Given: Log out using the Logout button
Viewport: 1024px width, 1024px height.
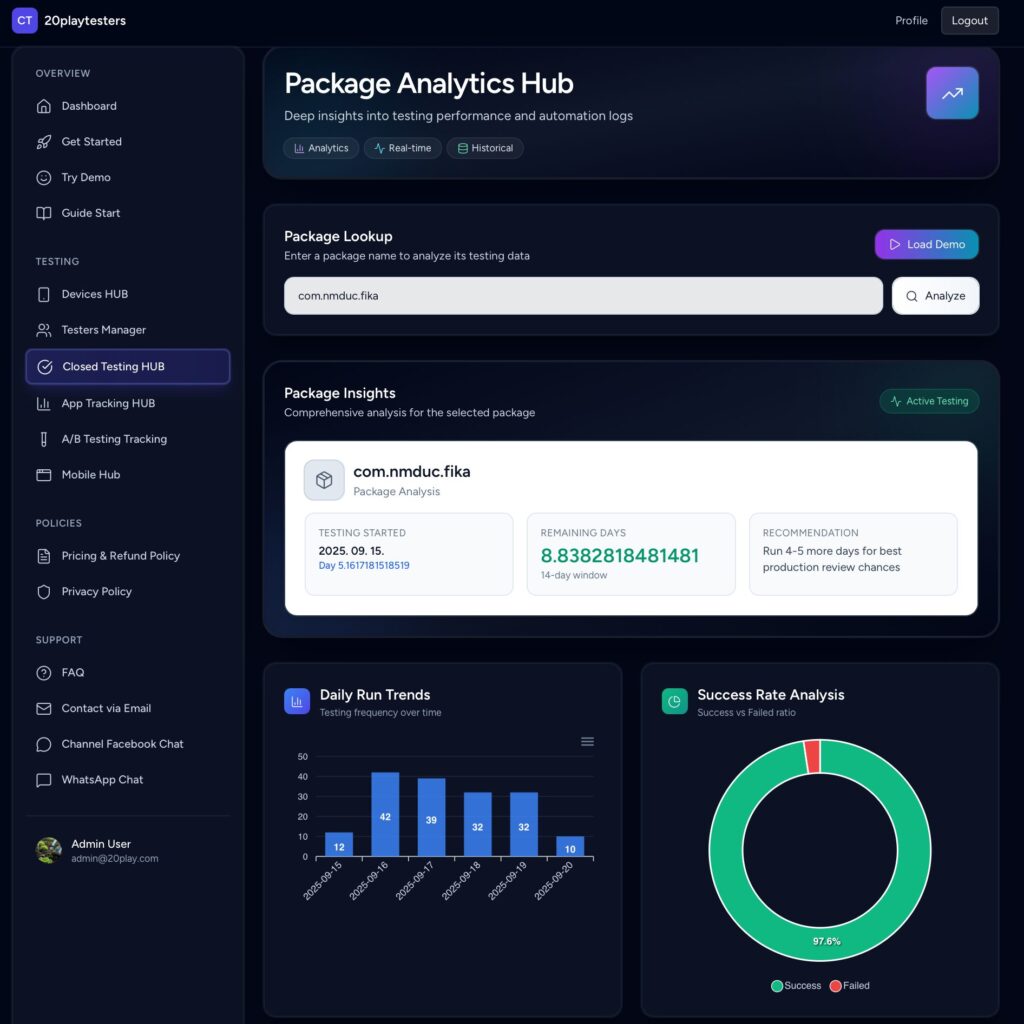Looking at the screenshot, I should click(969, 20).
